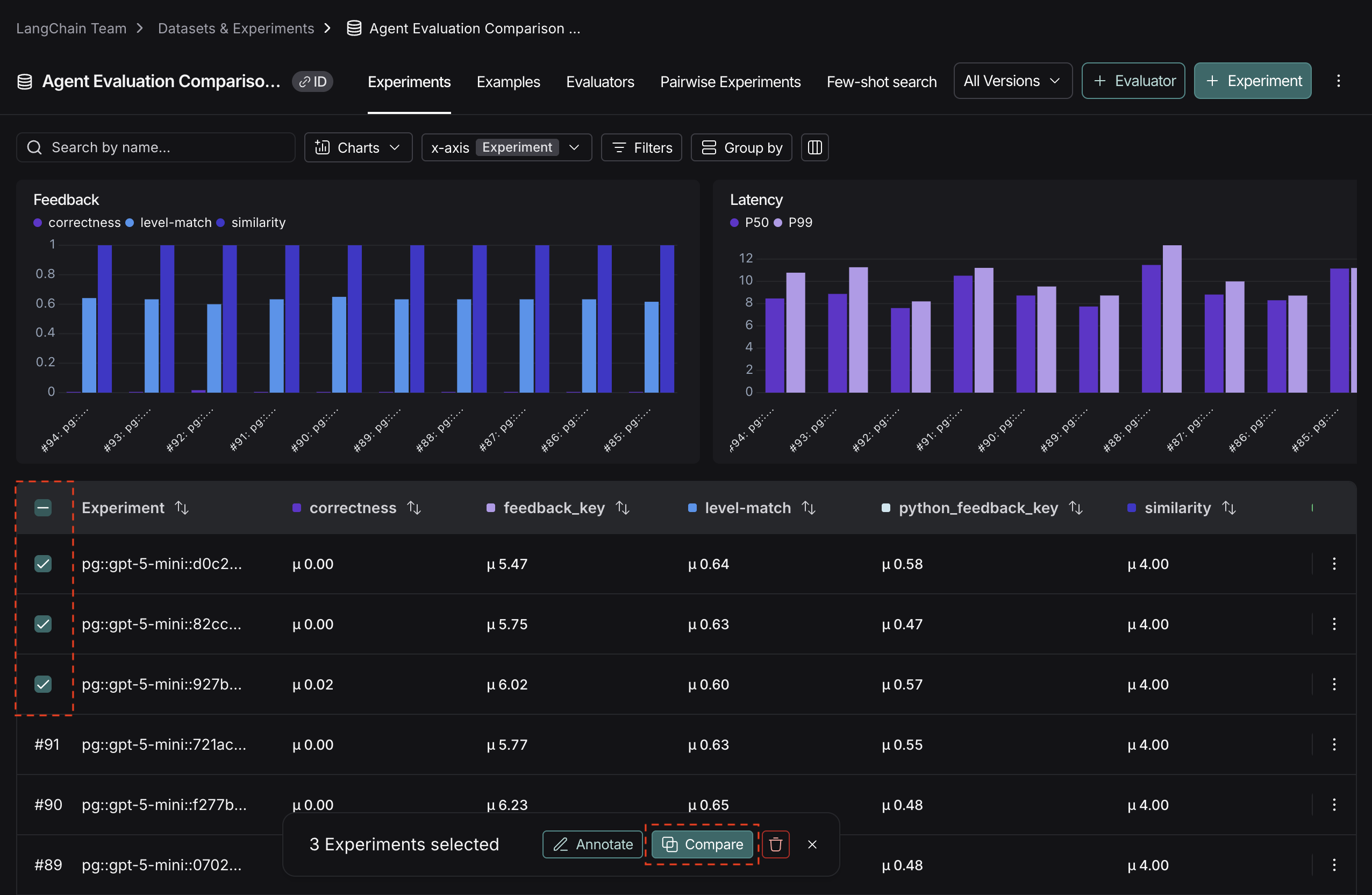Click the search by name field
Image resolution: width=1372 pixels, height=895 pixels.
[156, 147]
